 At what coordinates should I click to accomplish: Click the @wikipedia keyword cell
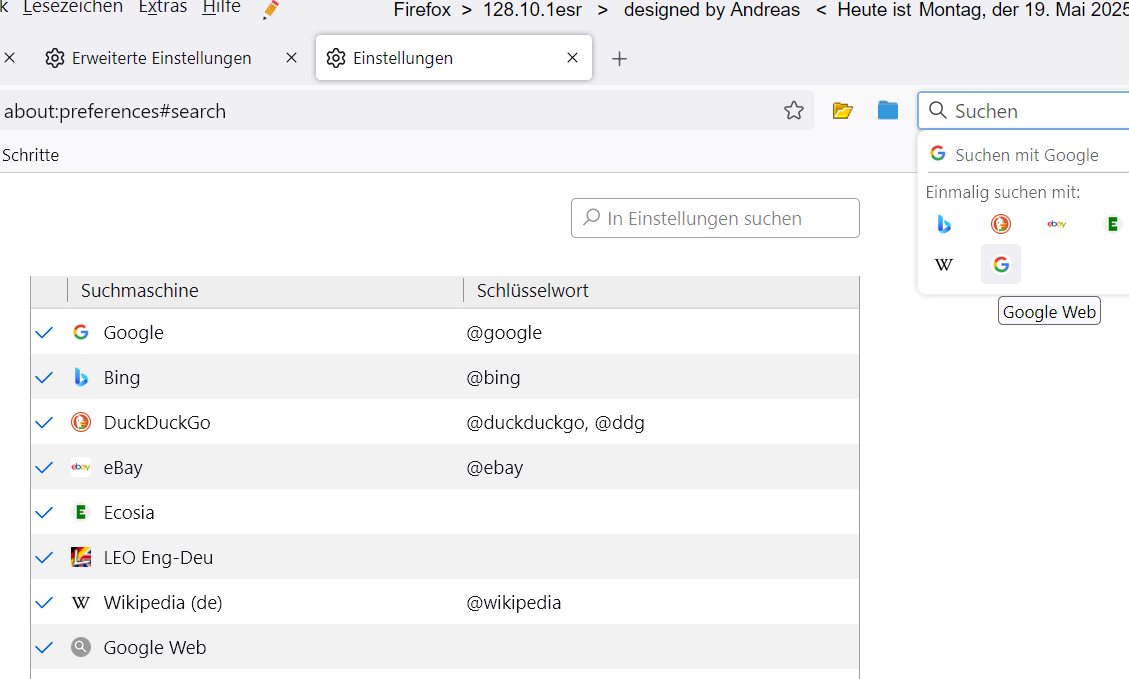tap(513, 603)
